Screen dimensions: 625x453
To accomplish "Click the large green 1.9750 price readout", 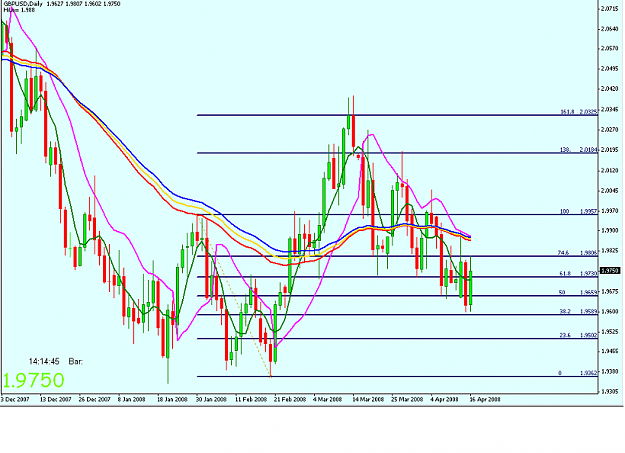I will (x=33, y=380).
